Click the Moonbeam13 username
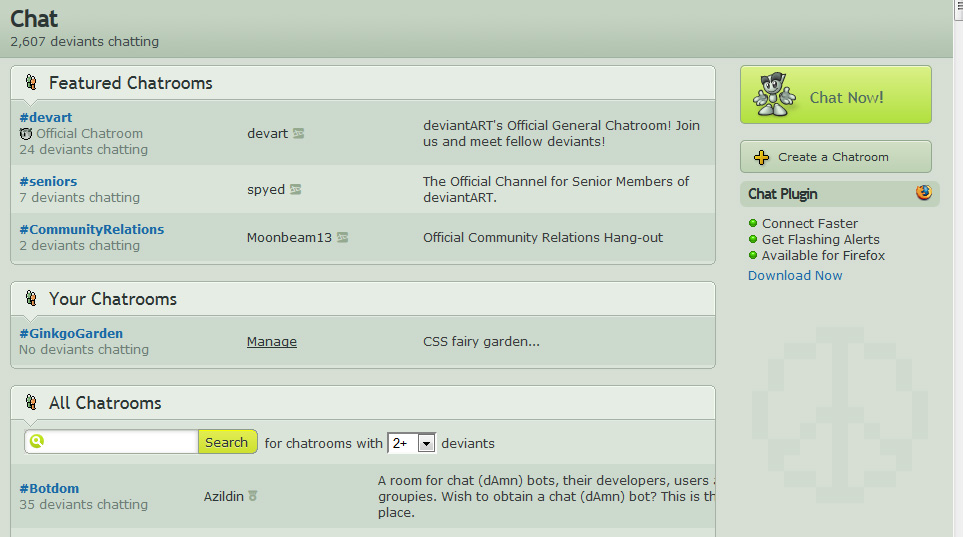This screenshot has height=537, width=963. pos(289,237)
